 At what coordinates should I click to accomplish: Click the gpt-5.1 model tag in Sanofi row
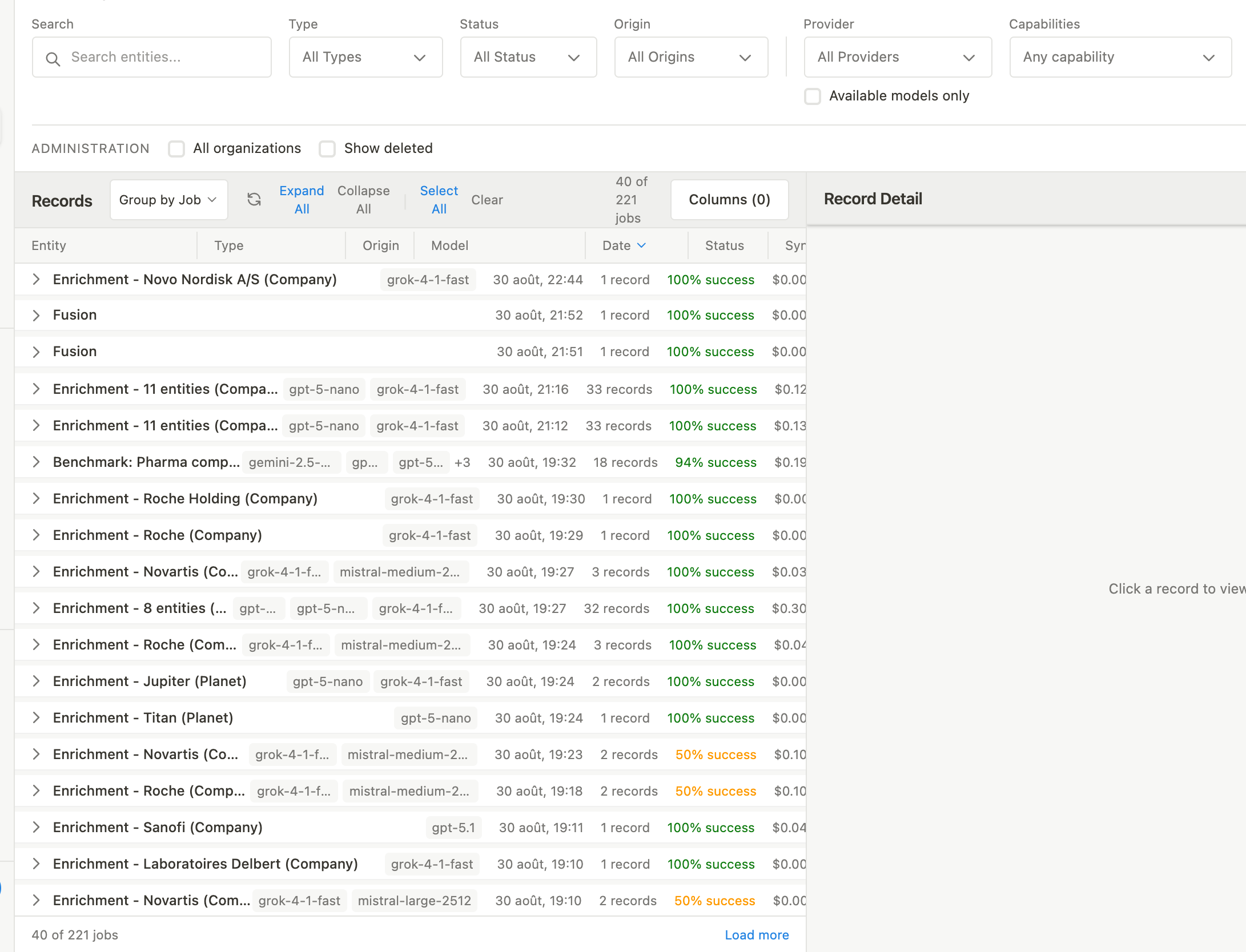453,828
